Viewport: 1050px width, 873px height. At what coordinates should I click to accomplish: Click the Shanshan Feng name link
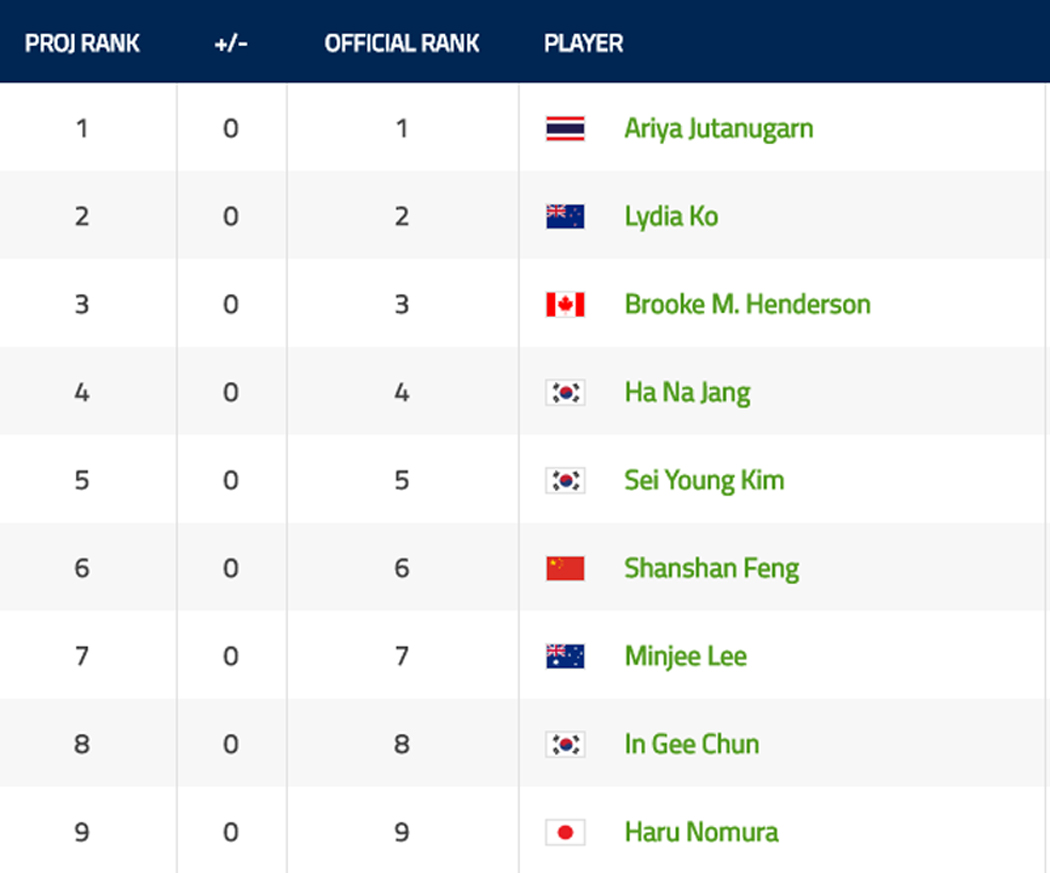pos(711,568)
